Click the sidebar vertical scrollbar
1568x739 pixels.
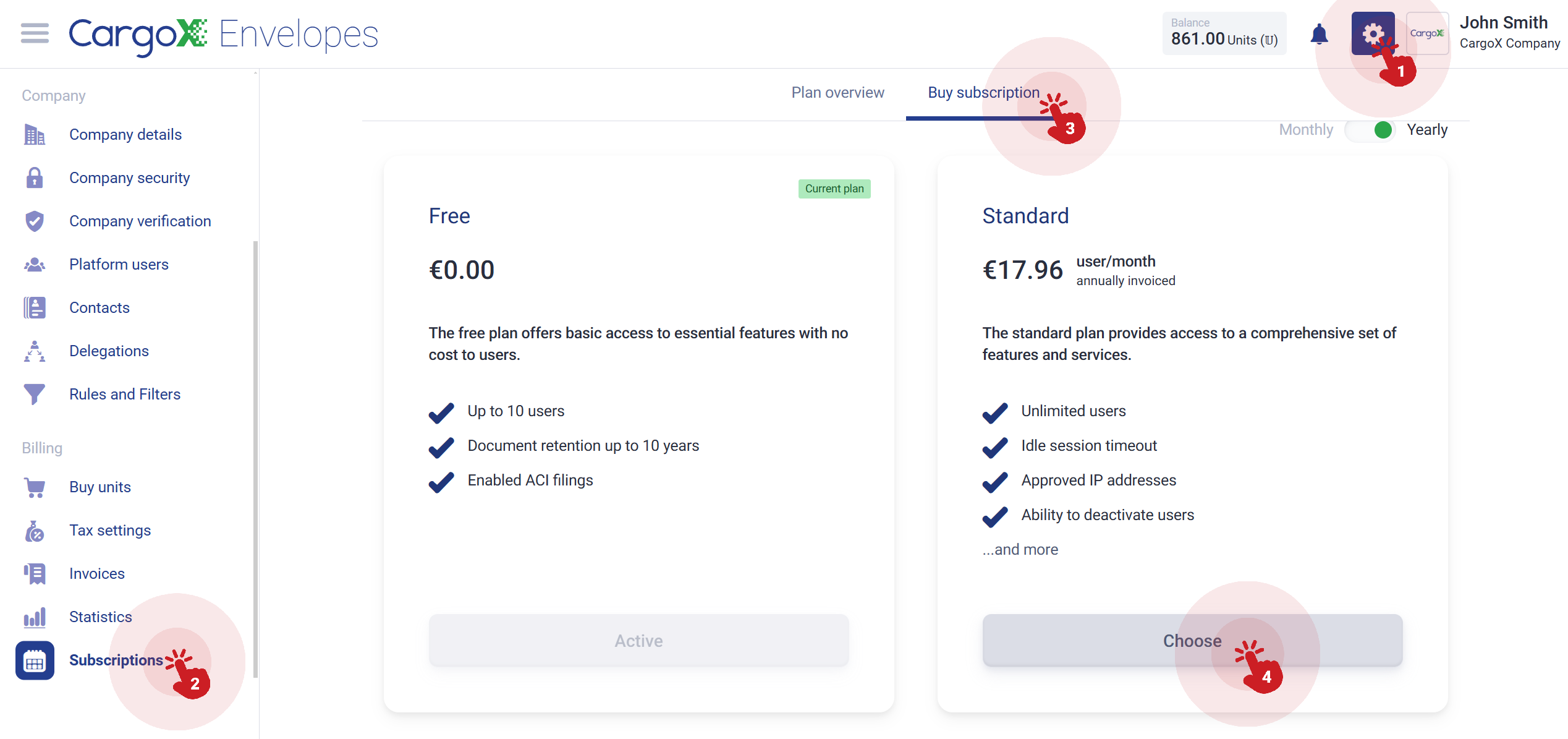point(255,458)
